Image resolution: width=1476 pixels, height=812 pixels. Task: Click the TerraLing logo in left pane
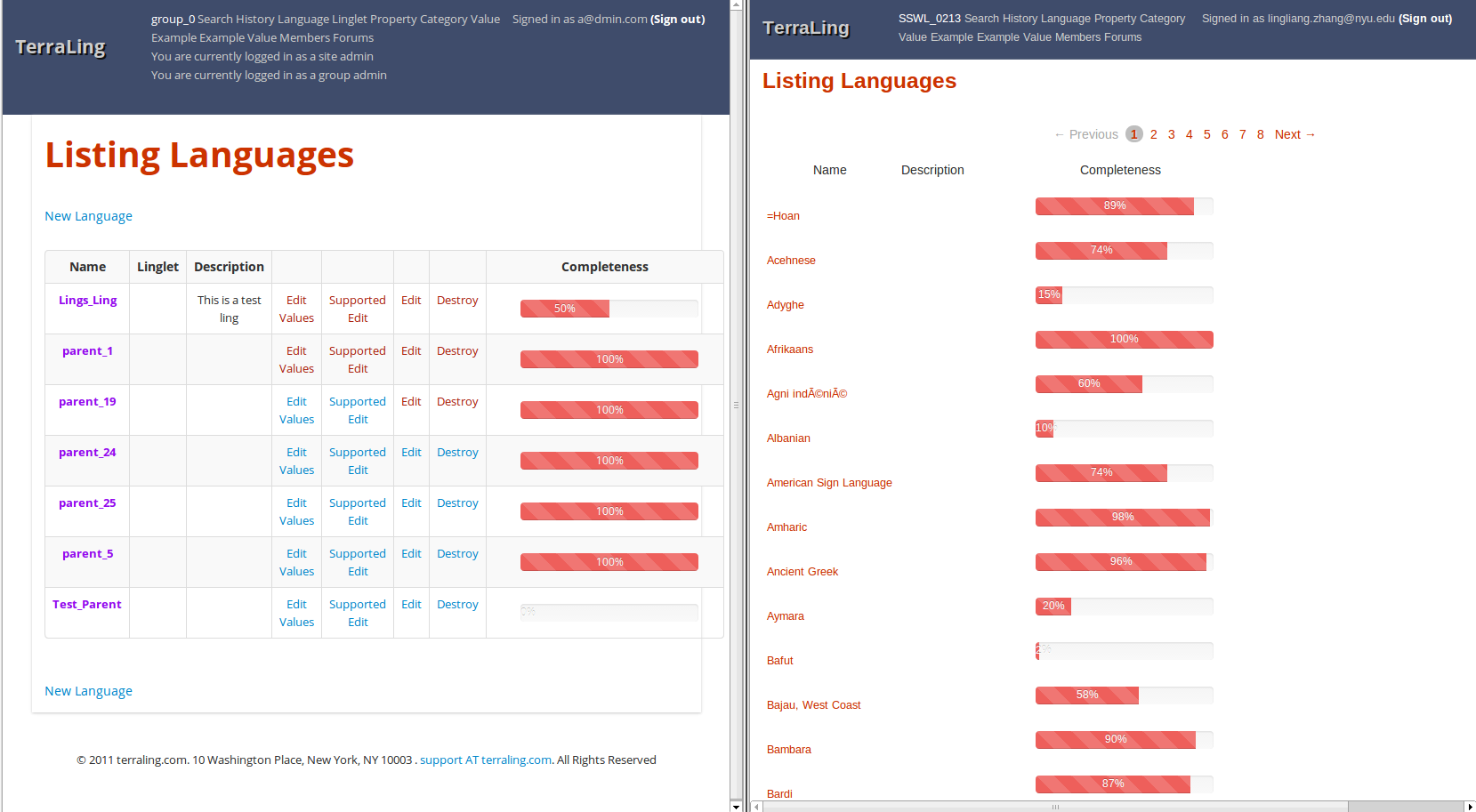tap(60, 47)
